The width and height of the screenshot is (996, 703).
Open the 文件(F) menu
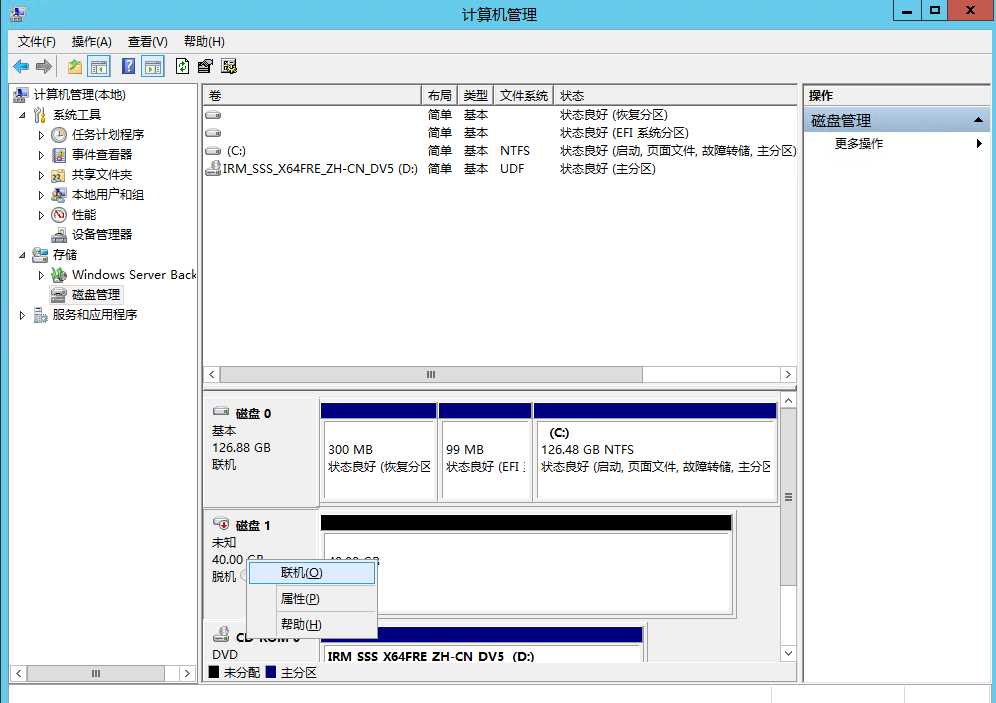(37, 42)
